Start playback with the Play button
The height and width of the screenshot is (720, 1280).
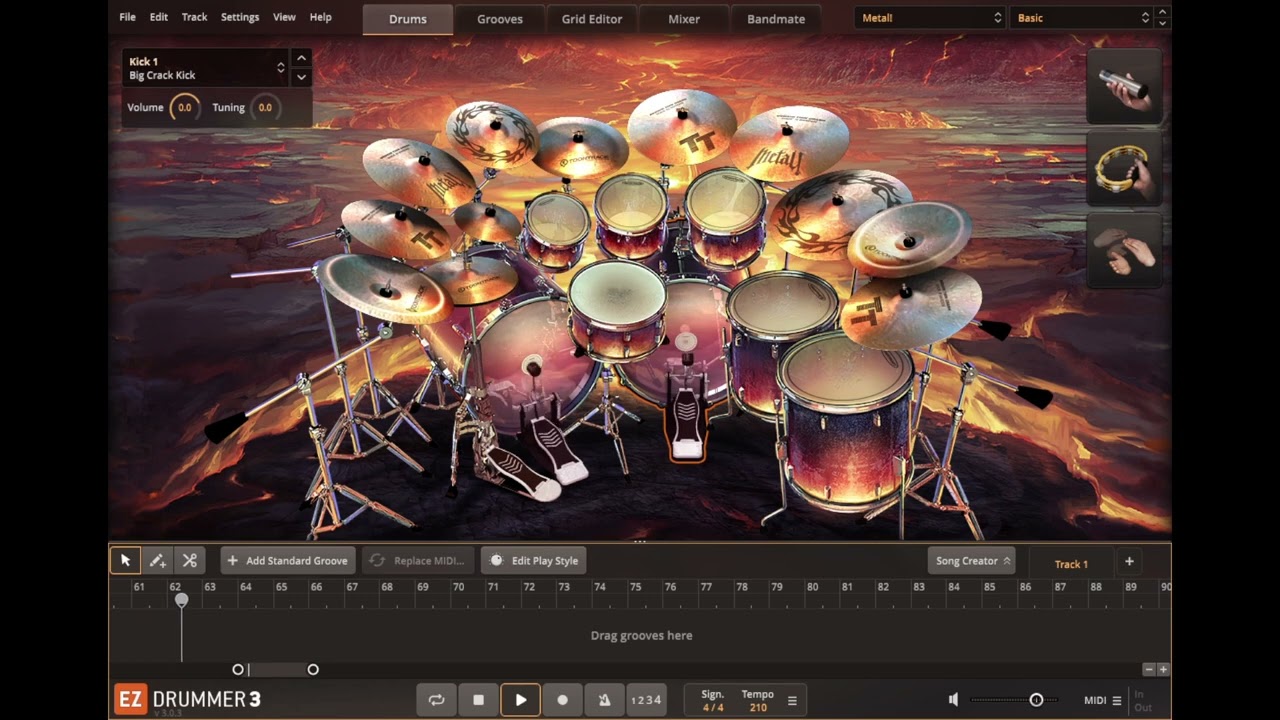520,700
